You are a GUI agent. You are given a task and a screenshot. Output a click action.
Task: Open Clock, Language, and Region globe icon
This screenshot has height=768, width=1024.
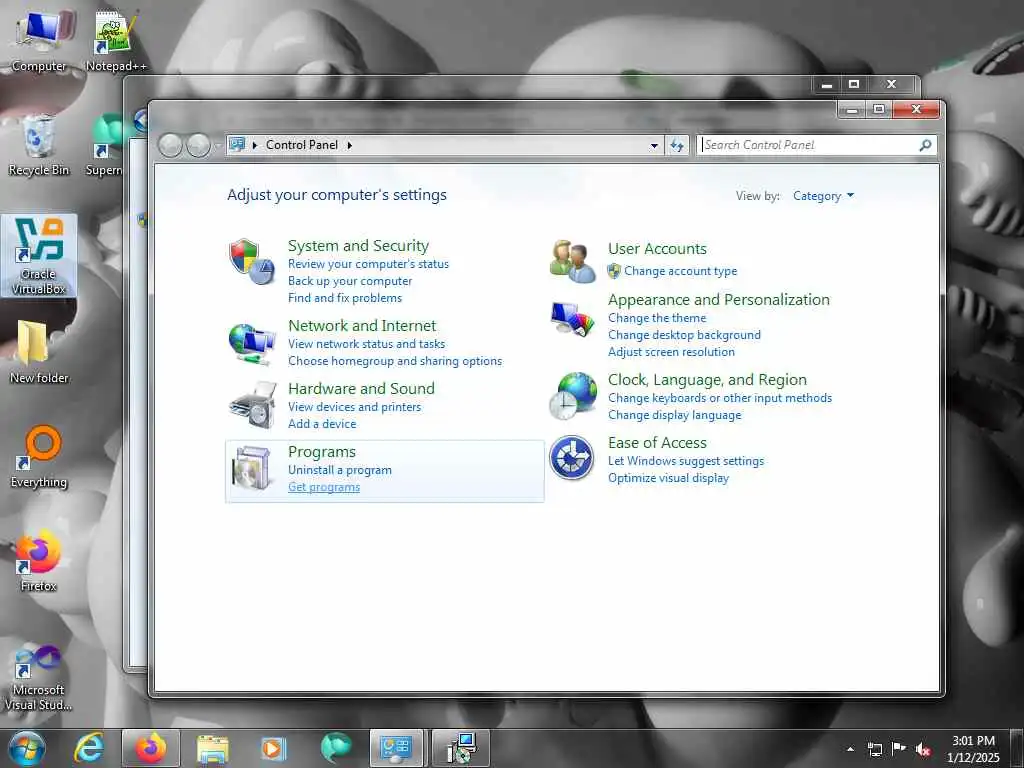pyautogui.click(x=572, y=396)
